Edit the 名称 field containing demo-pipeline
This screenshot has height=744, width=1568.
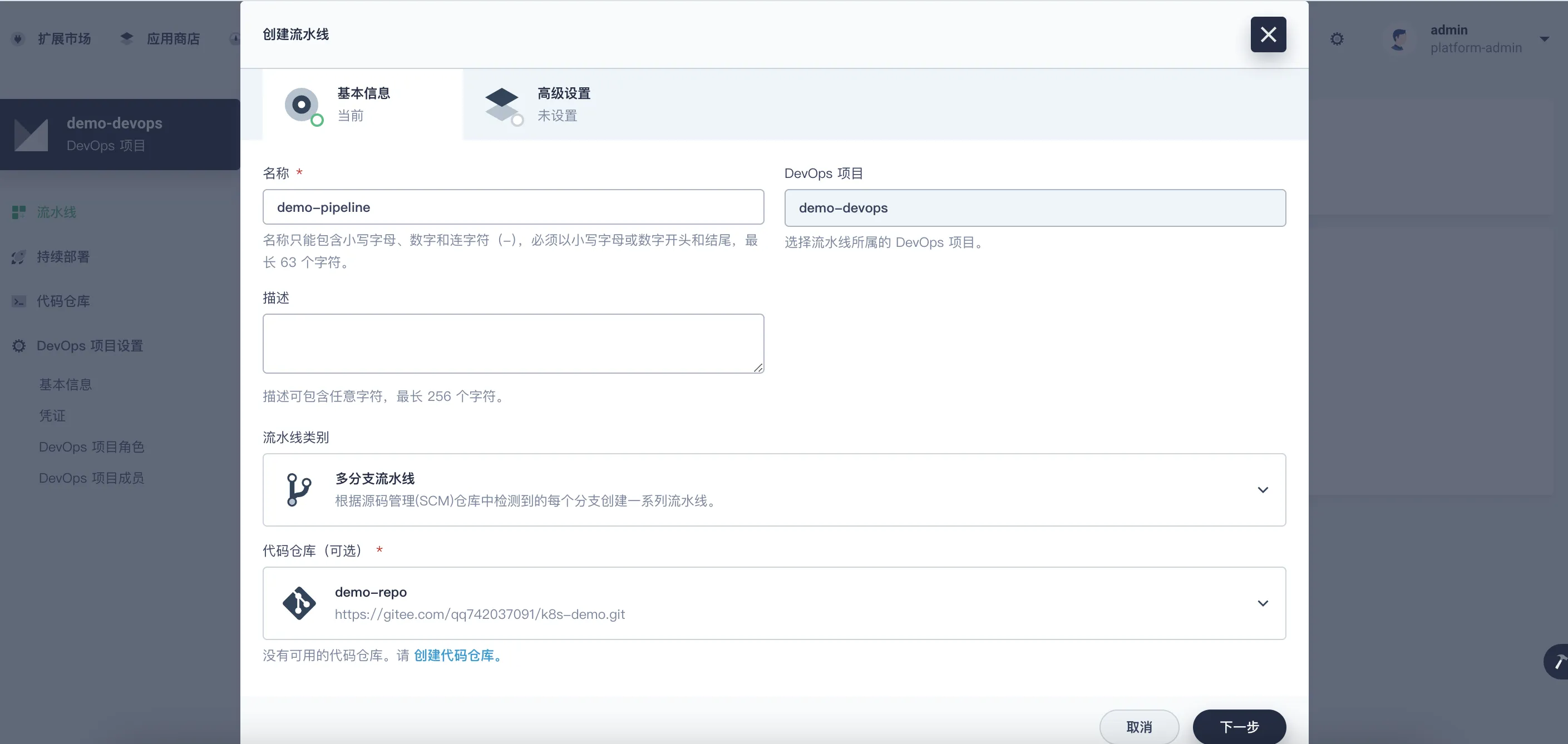pyautogui.click(x=513, y=207)
